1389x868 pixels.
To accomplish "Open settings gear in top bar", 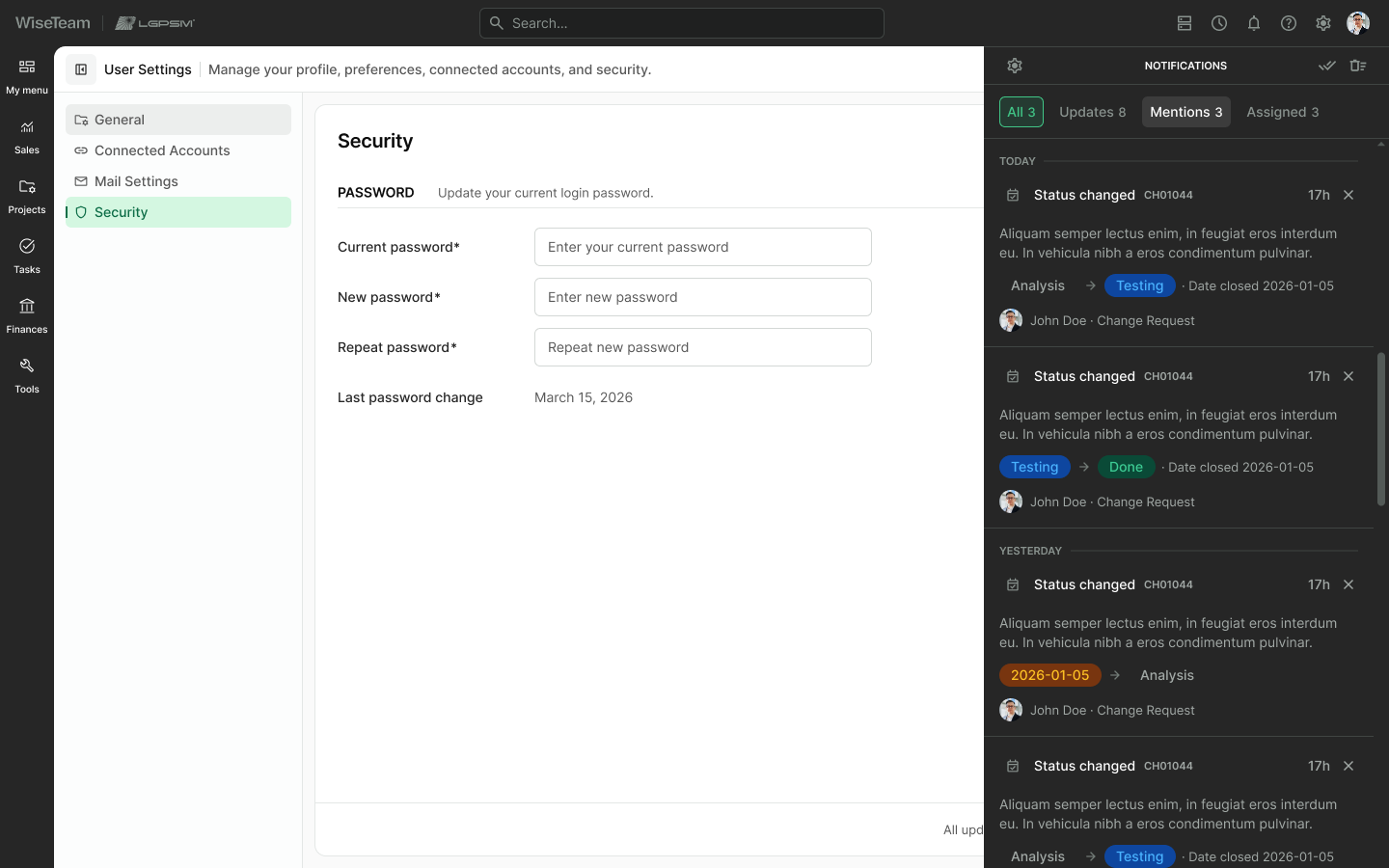I will 1323,23.
